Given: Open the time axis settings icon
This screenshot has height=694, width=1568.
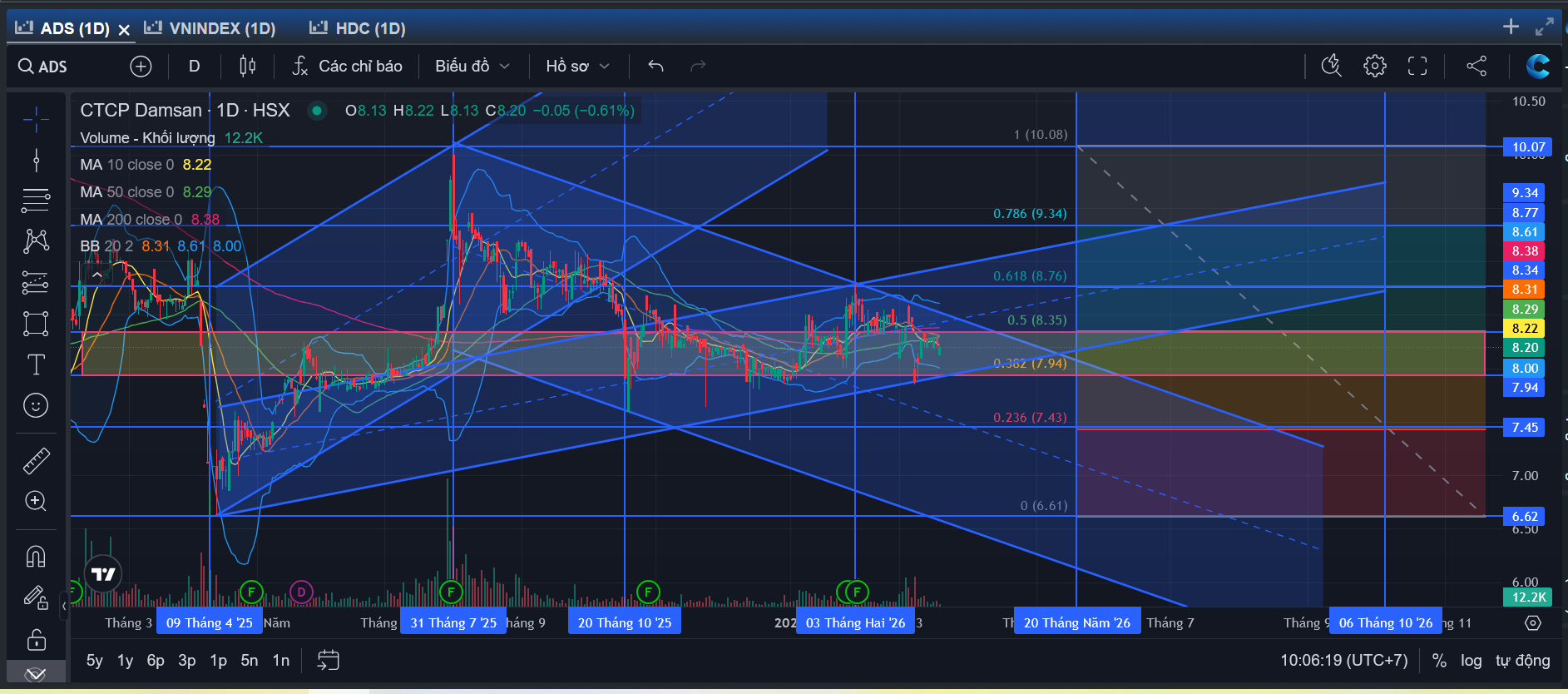Looking at the screenshot, I should click(1533, 623).
